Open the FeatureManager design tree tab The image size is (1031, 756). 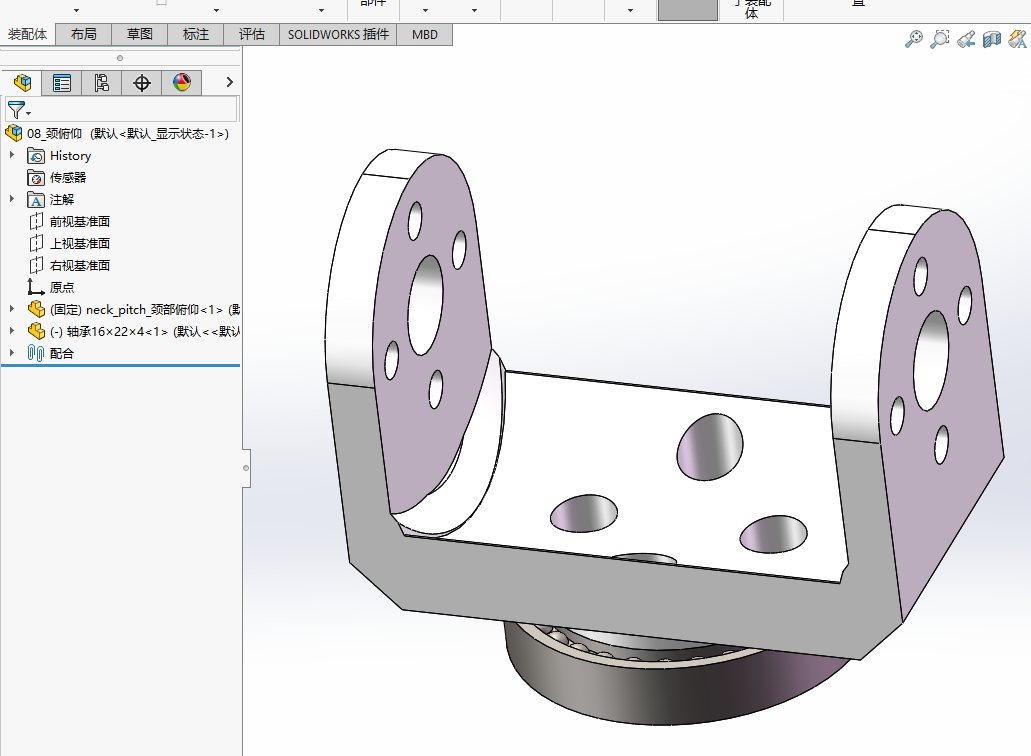coord(22,83)
